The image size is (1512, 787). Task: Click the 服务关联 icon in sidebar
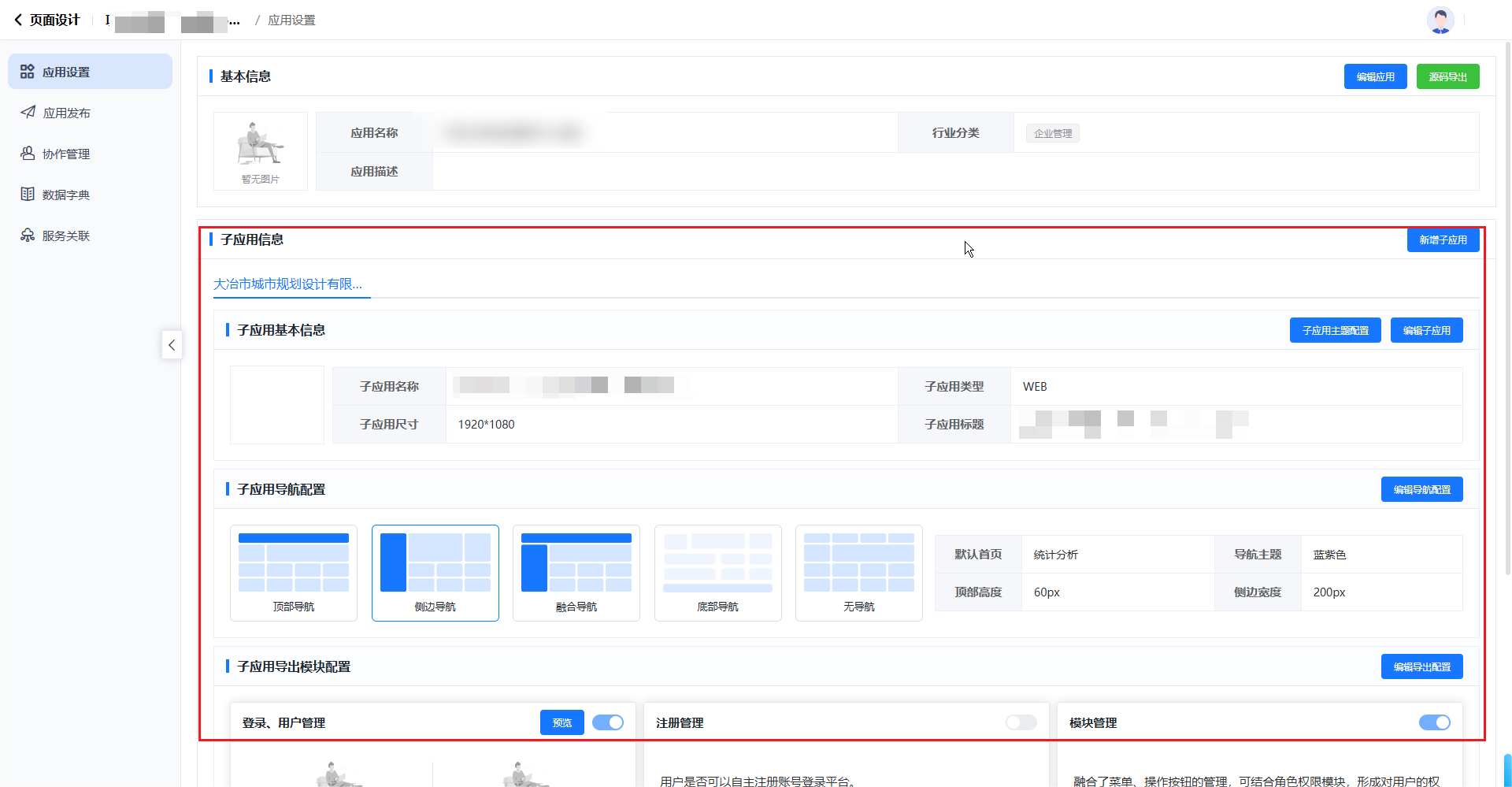(28, 236)
